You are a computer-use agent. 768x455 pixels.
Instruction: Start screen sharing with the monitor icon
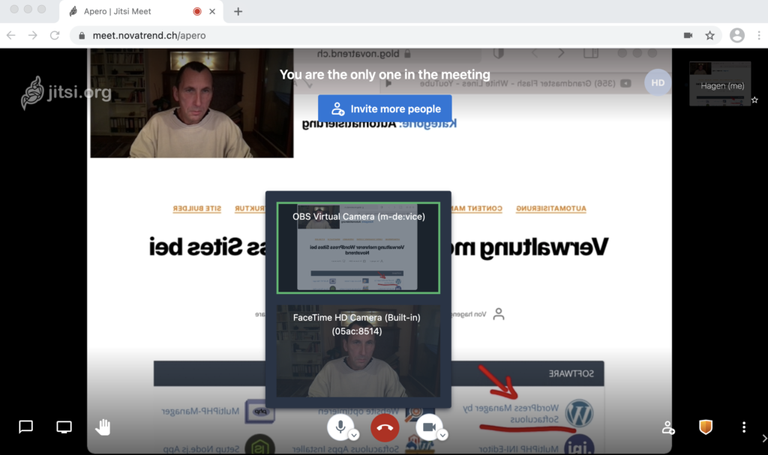(x=64, y=427)
